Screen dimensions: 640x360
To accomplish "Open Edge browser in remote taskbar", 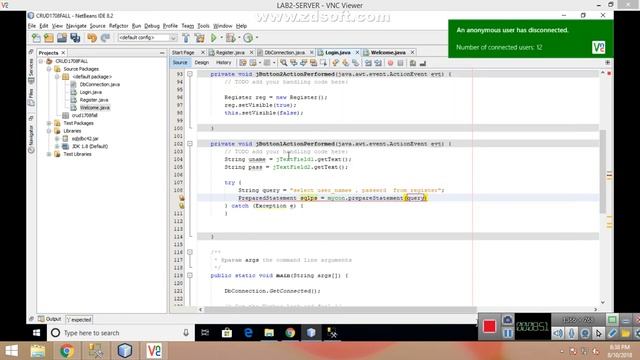I will click(248, 333).
